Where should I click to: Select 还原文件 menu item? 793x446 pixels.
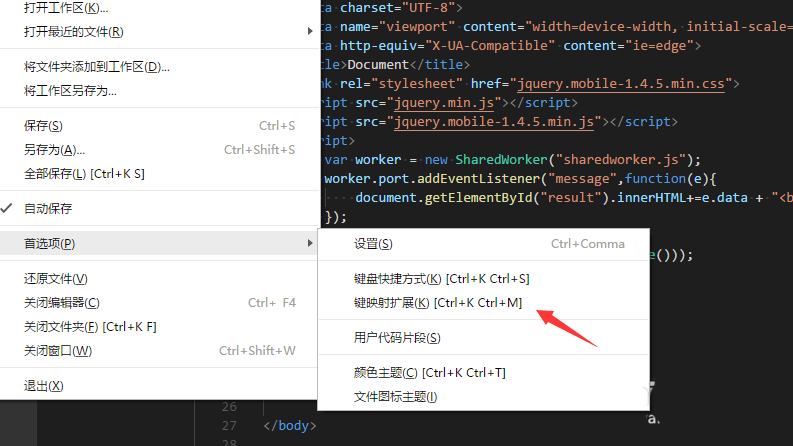click(x=160, y=279)
